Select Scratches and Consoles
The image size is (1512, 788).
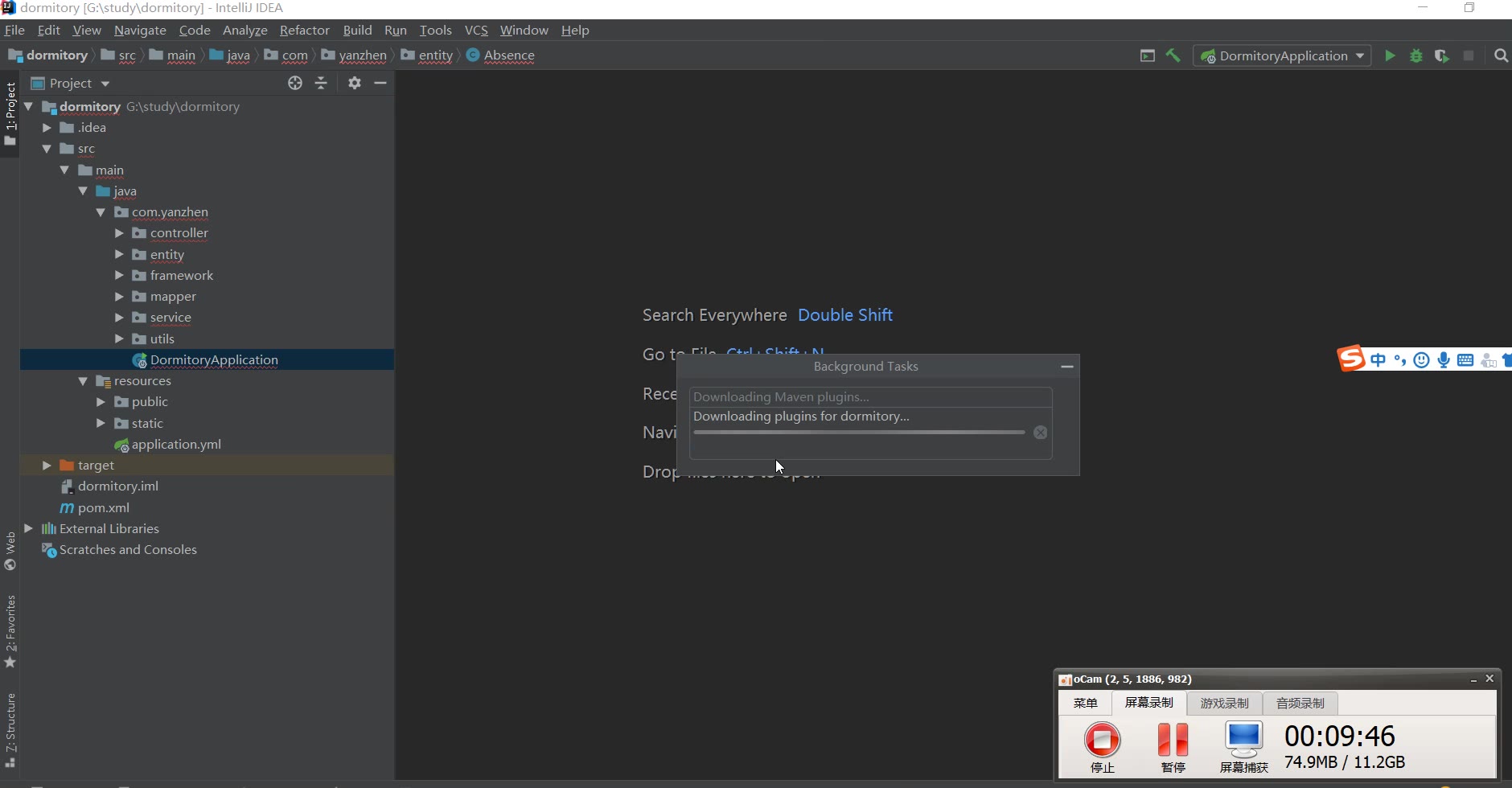click(120, 550)
